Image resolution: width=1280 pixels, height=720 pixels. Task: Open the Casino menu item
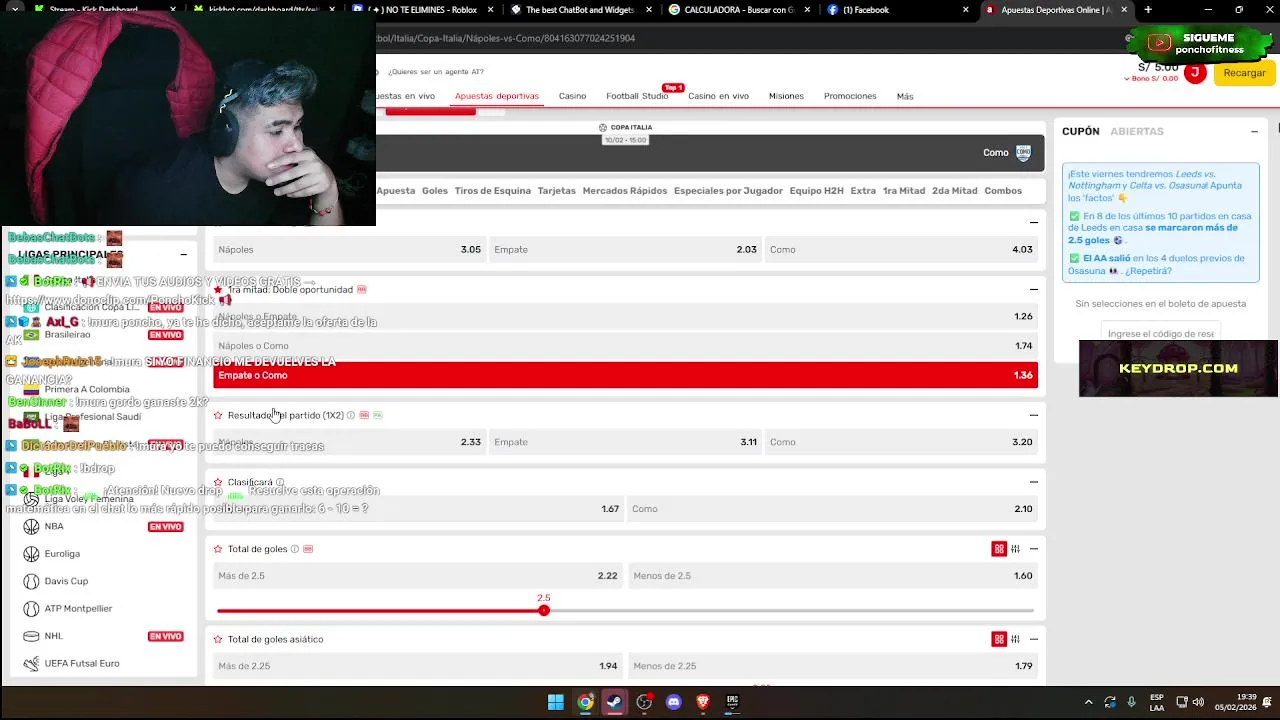[x=572, y=96]
